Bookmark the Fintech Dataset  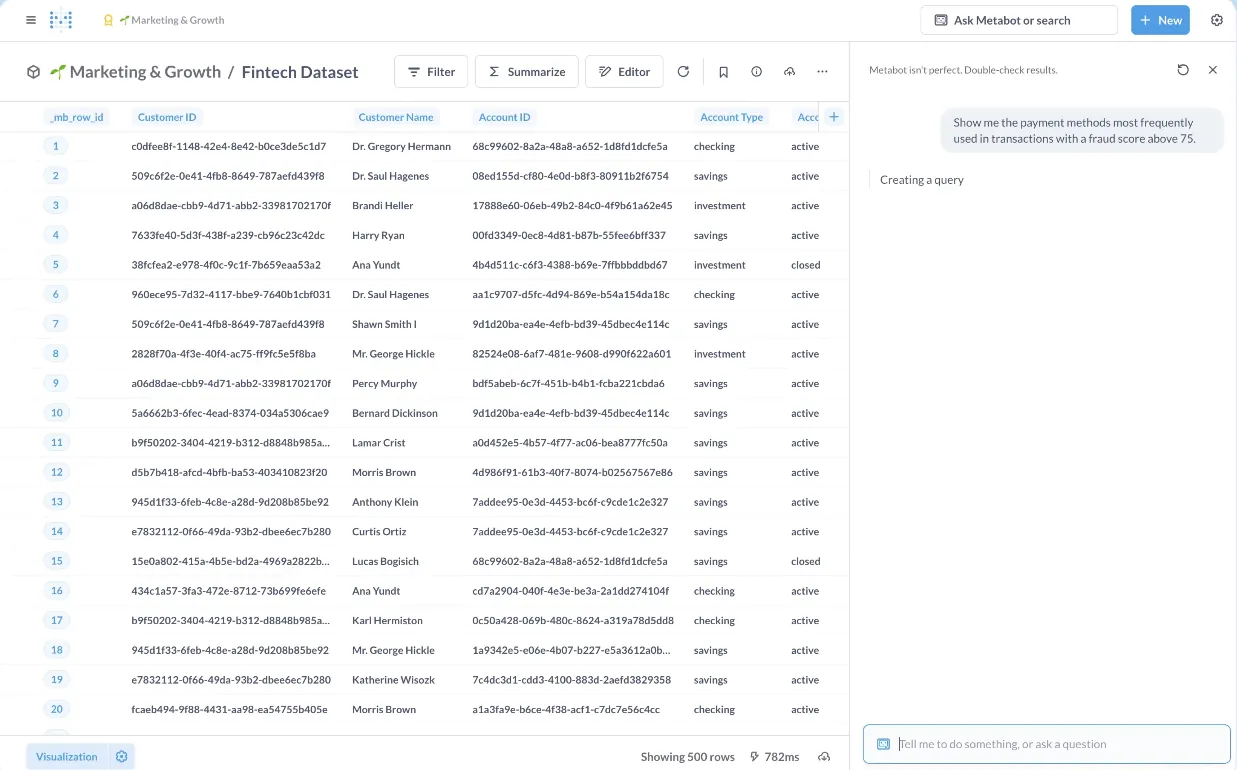click(723, 72)
